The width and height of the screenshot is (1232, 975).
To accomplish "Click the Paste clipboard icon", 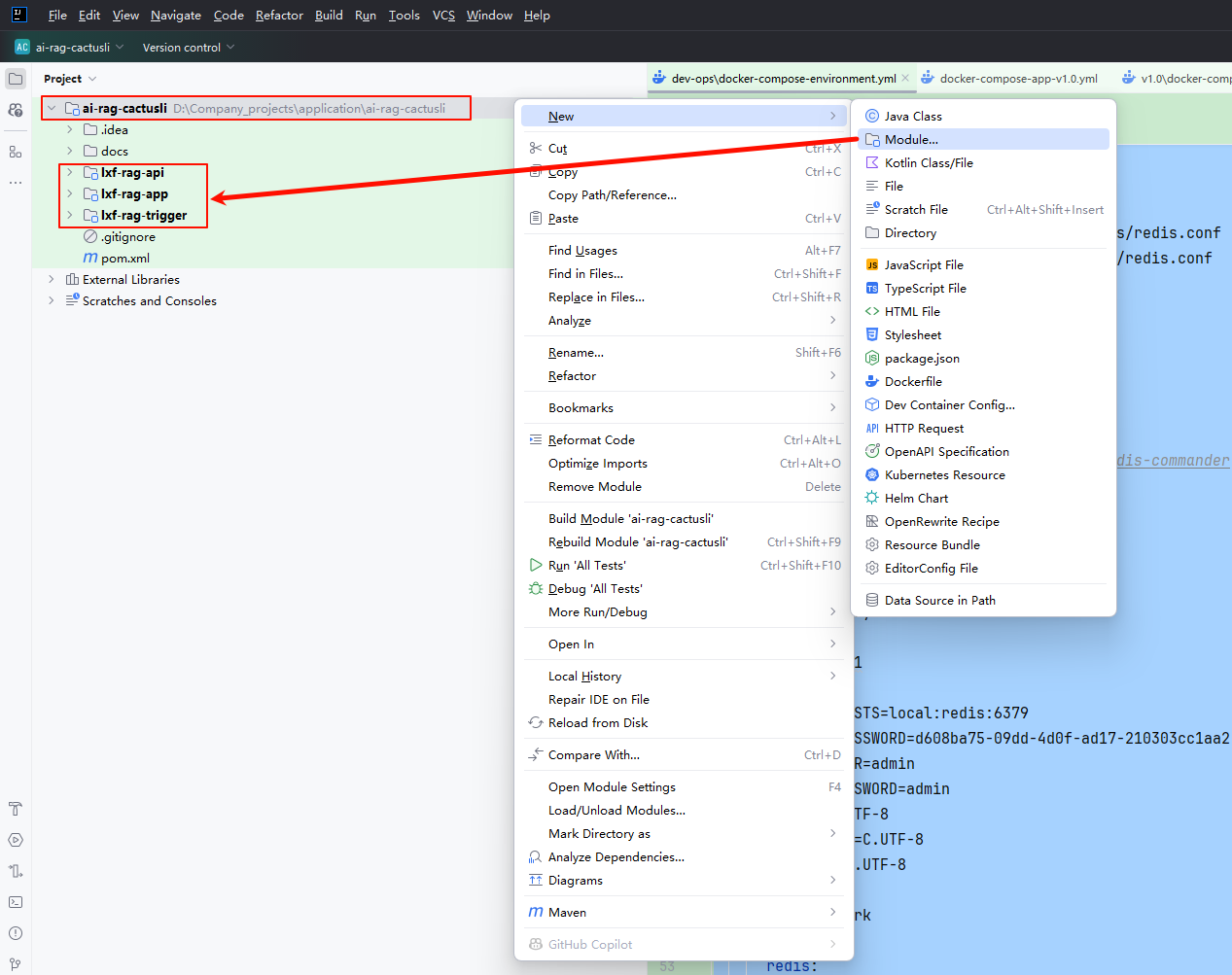I will [536, 218].
